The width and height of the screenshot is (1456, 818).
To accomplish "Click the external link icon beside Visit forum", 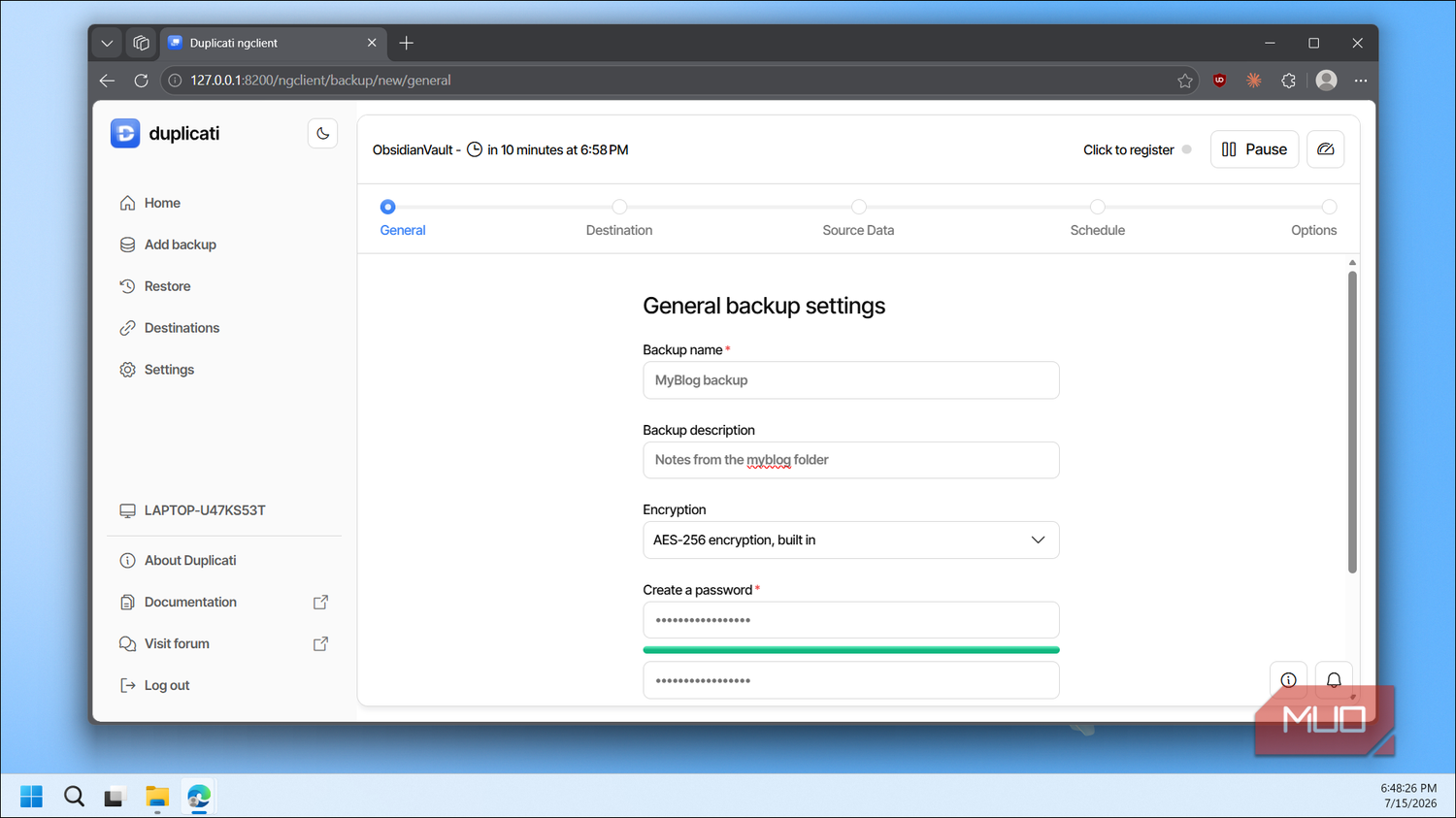I will click(x=320, y=644).
